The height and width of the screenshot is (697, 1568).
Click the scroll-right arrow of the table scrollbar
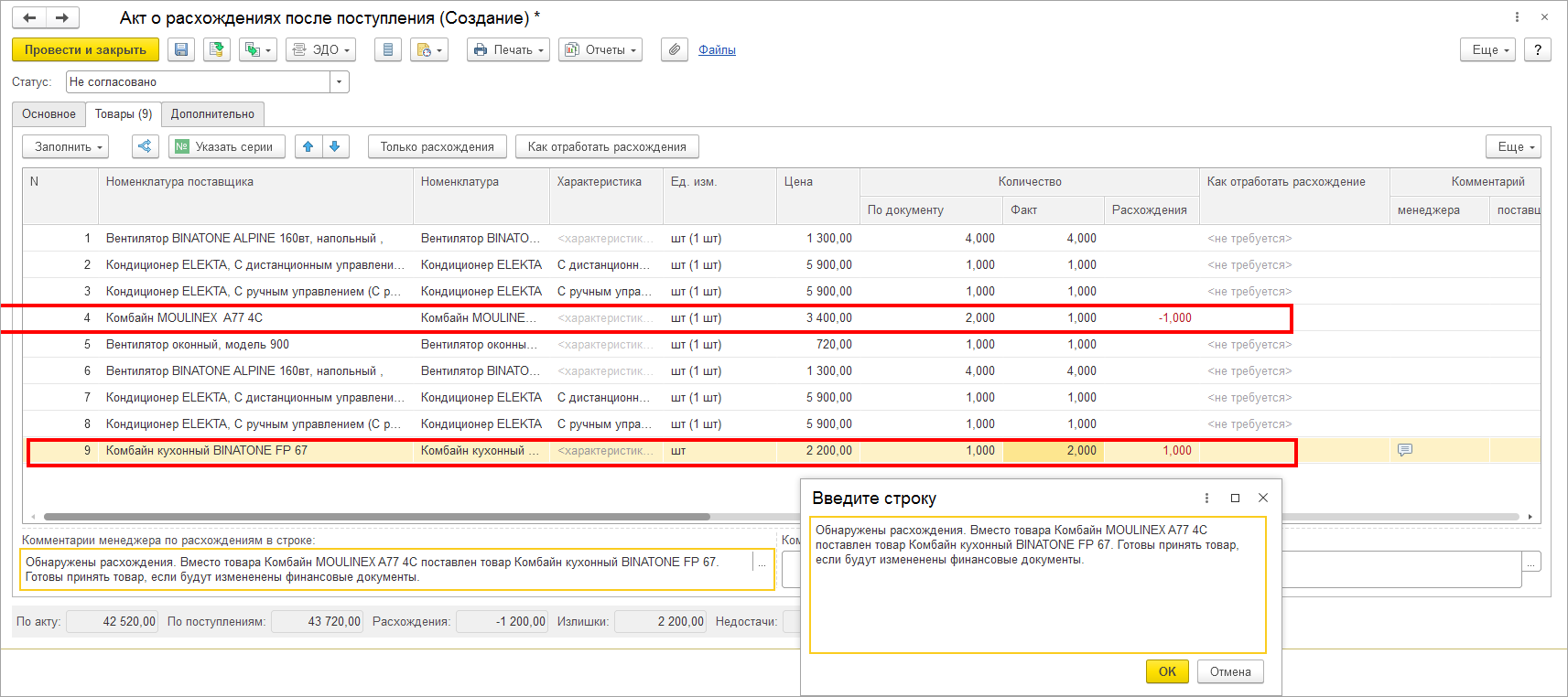tap(1530, 517)
